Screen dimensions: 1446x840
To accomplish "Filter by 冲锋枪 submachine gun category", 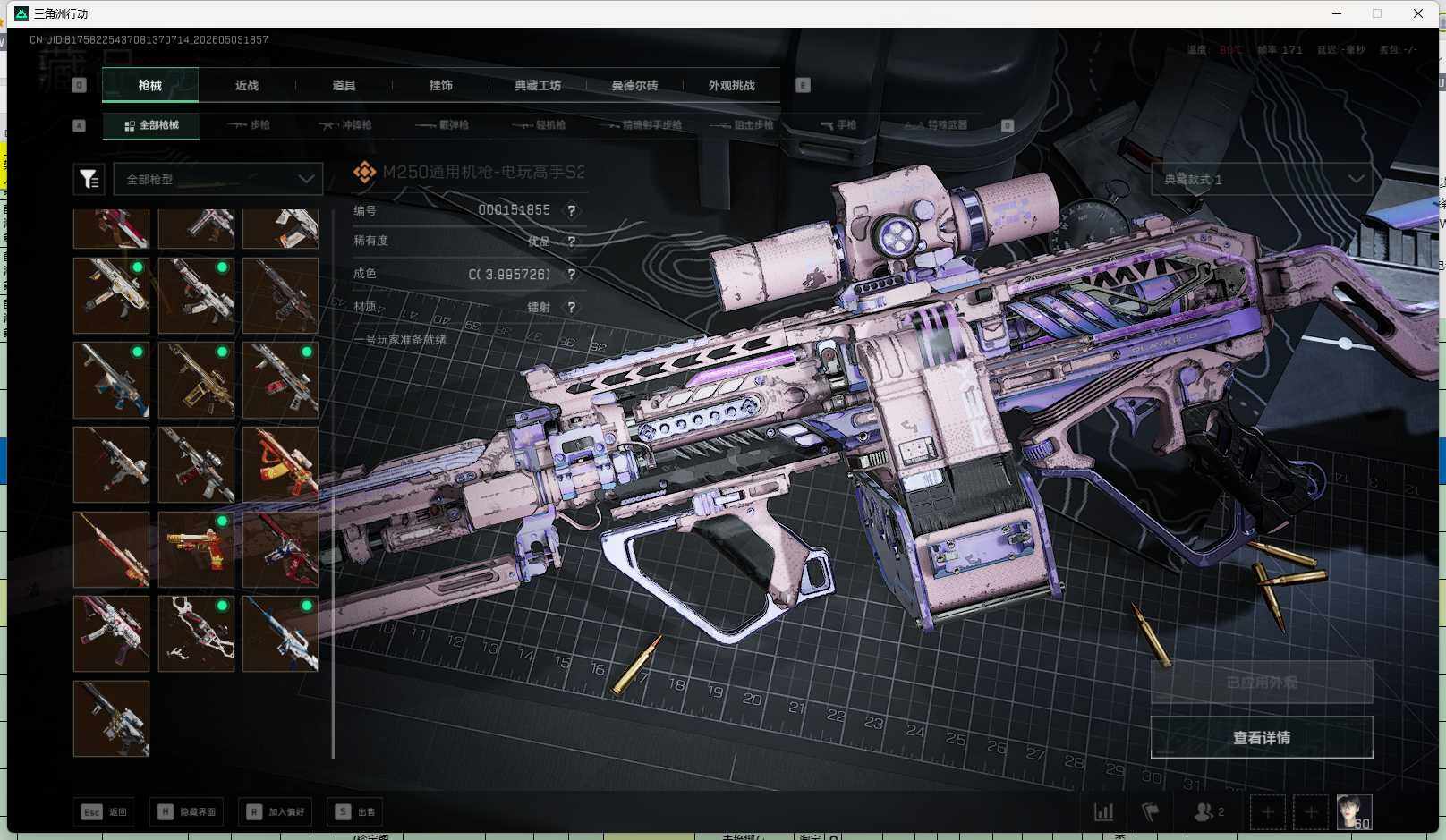I will (345, 125).
